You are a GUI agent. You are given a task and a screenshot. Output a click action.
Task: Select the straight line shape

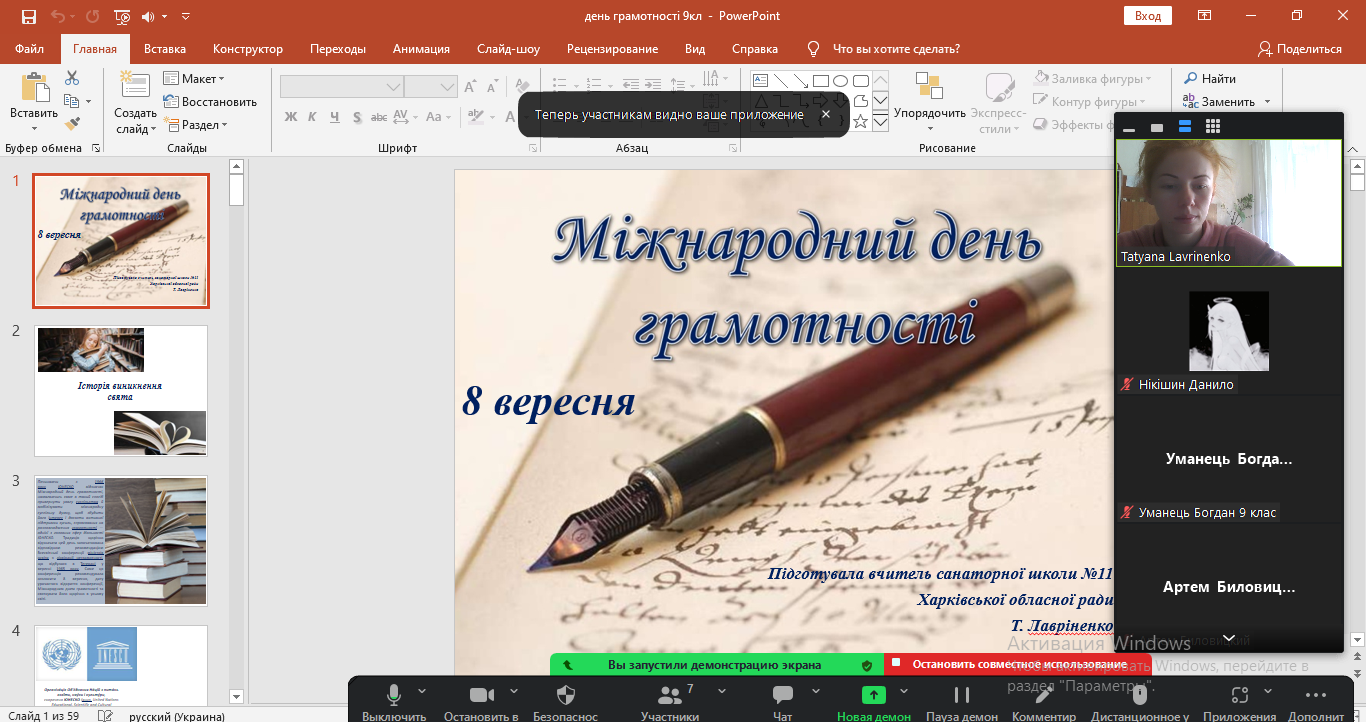pyautogui.click(x=780, y=81)
